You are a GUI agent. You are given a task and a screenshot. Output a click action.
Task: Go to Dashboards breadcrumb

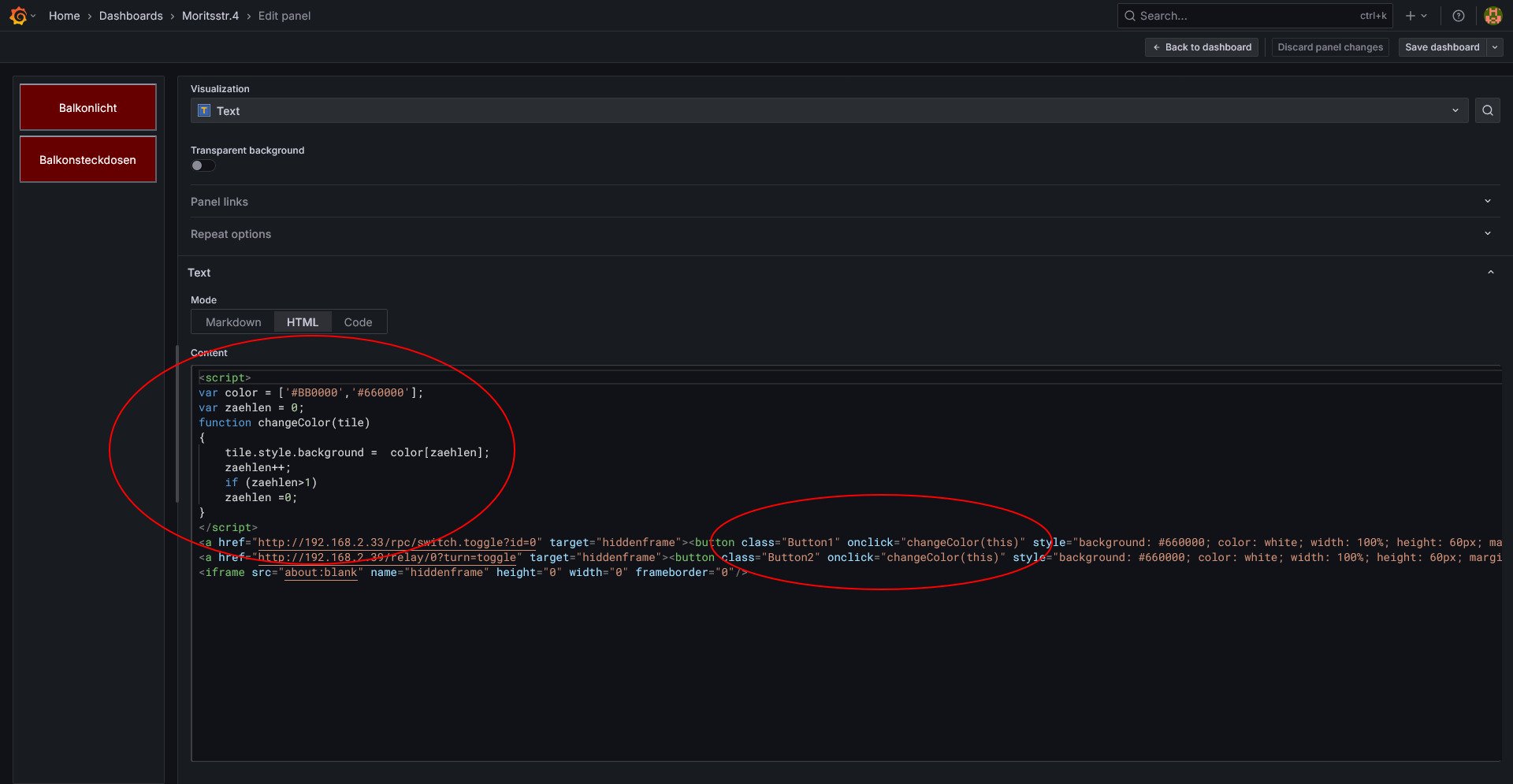tap(131, 16)
